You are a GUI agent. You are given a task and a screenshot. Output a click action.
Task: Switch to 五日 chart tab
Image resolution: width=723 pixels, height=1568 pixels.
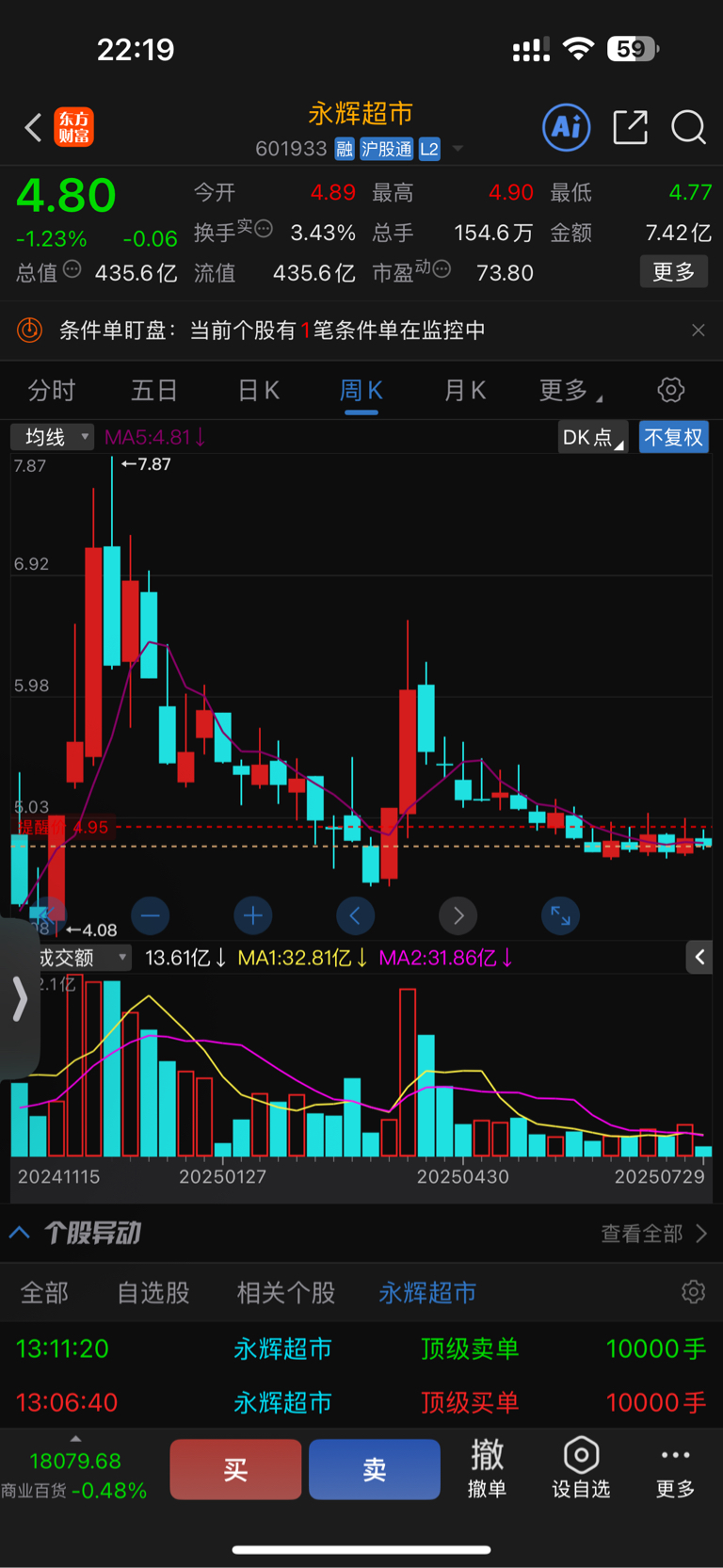(x=154, y=390)
